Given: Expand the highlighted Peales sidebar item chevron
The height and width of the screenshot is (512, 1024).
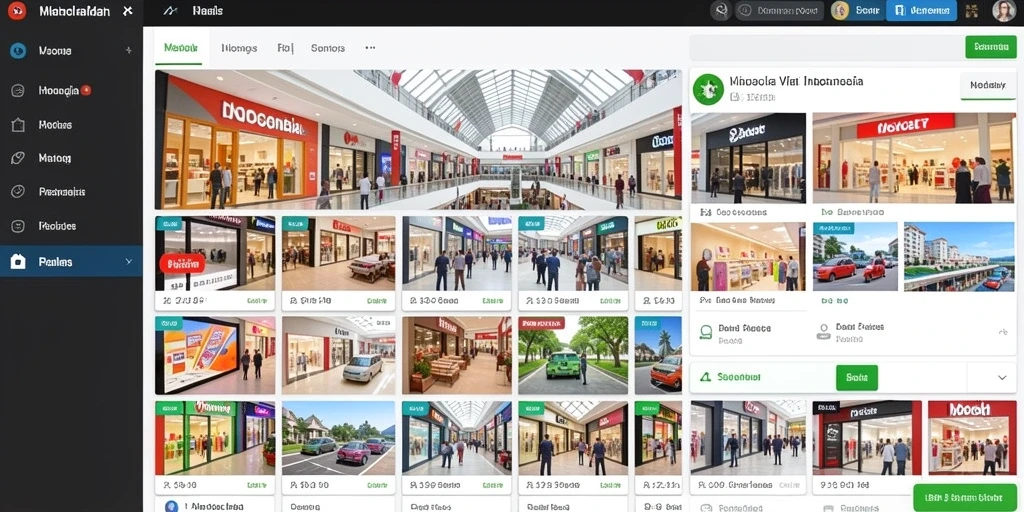Looking at the screenshot, I should pyautogui.click(x=129, y=262).
